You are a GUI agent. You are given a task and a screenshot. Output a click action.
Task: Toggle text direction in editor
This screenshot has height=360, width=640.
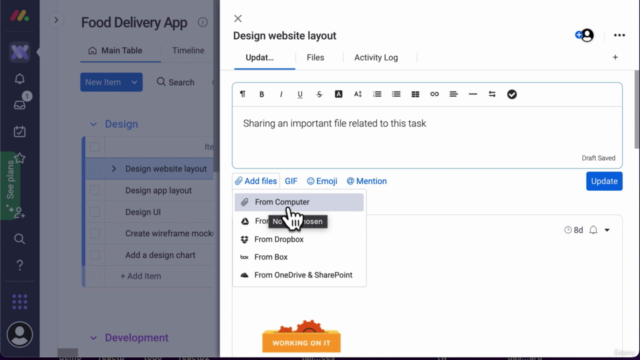pos(492,94)
